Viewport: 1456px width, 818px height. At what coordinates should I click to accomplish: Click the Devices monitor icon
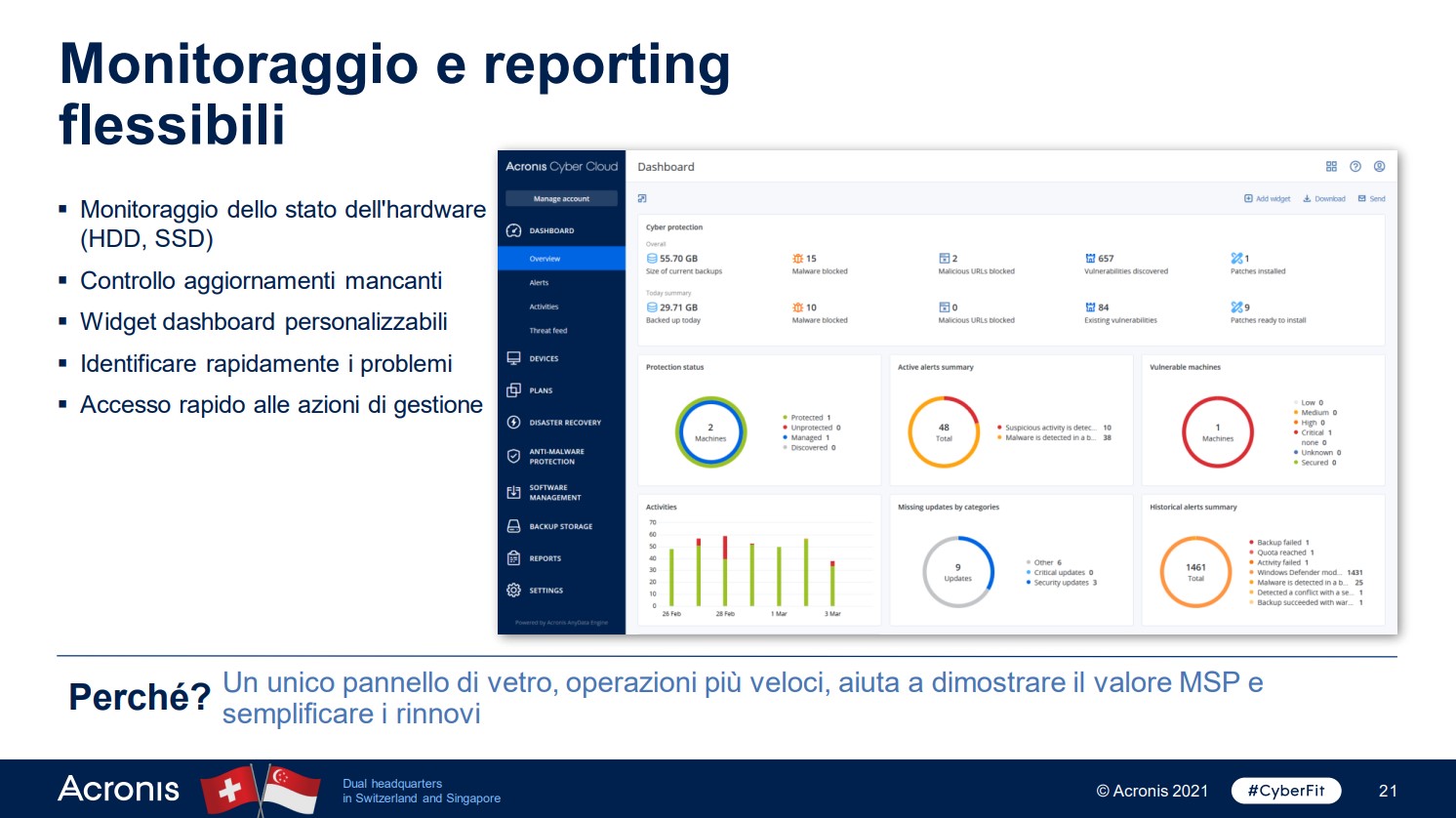pos(513,358)
